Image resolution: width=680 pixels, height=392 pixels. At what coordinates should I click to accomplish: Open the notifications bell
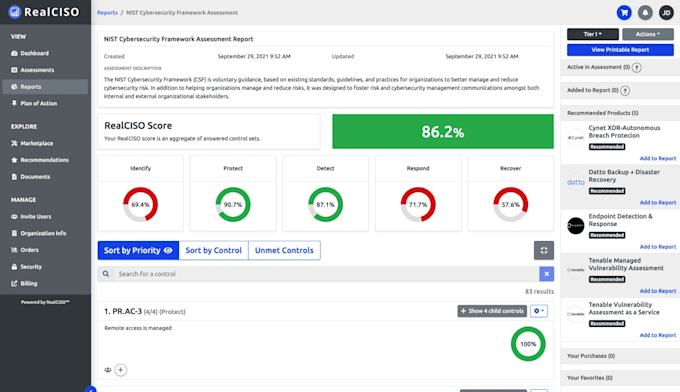pyautogui.click(x=645, y=13)
